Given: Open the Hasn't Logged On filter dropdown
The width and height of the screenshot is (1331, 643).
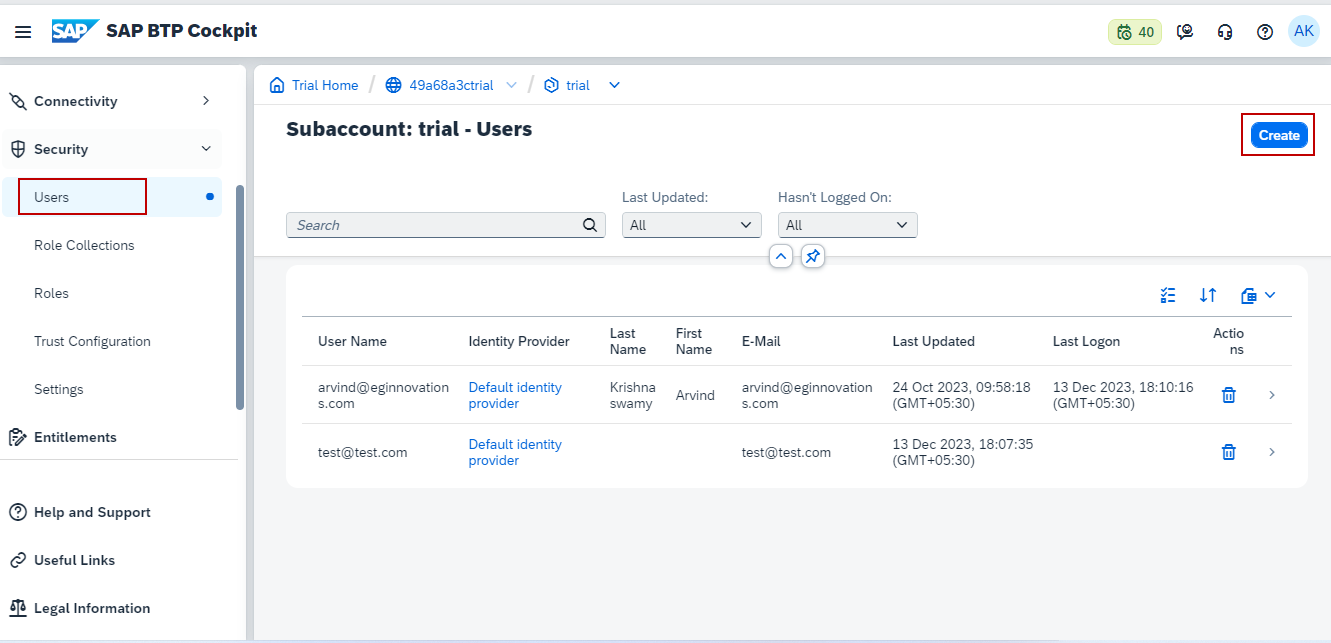Looking at the screenshot, I should 848,225.
